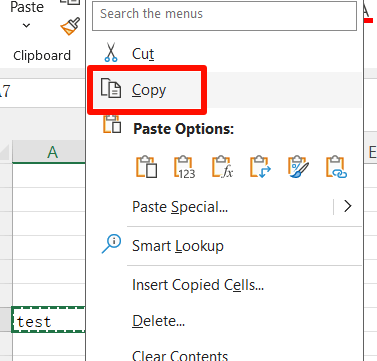Click Paste Special... menu text
Viewport: 377px width, 361px height.
pyautogui.click(x=180, y=207)
